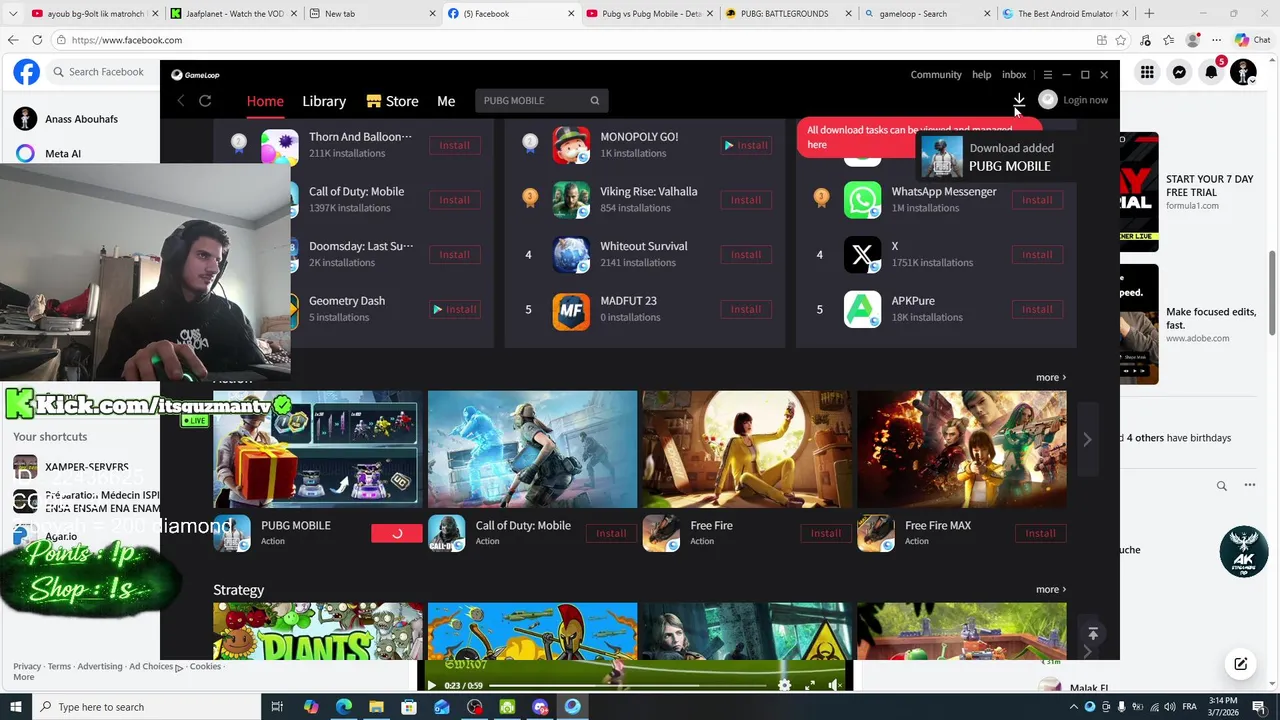1280x720 pixels.
Task: Advance Action carousel with right chevron
Action: click(1087, 439)
